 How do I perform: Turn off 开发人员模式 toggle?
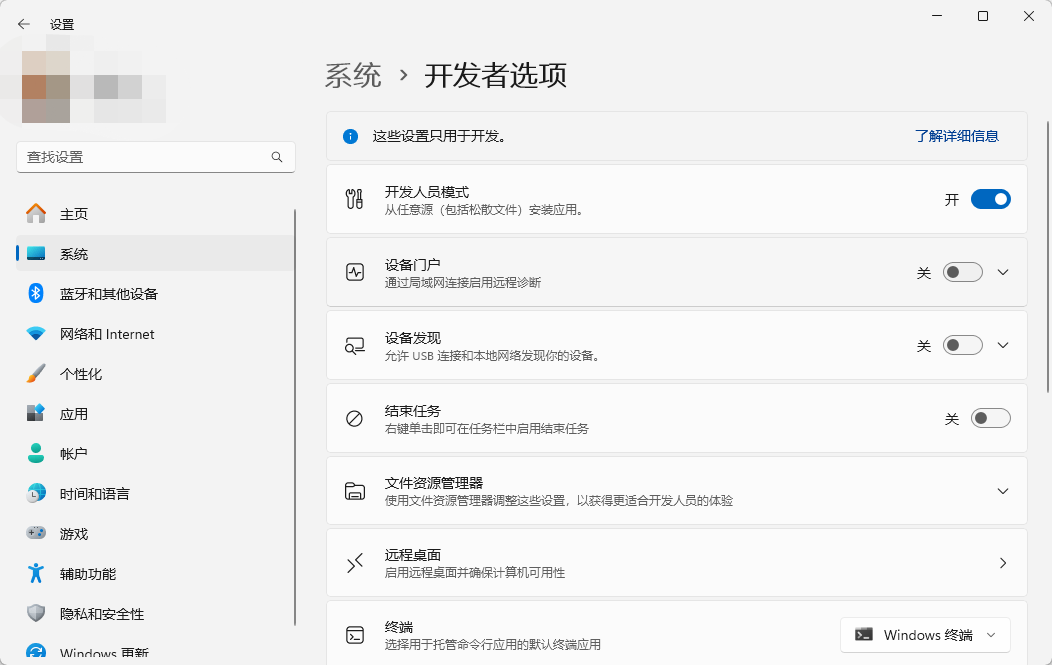(990, 200)
